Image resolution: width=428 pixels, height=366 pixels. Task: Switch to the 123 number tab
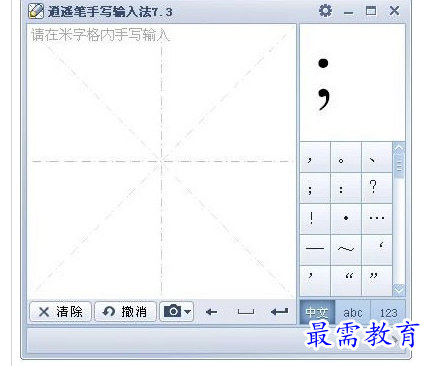pyautogui.click(x=388, y=312)
